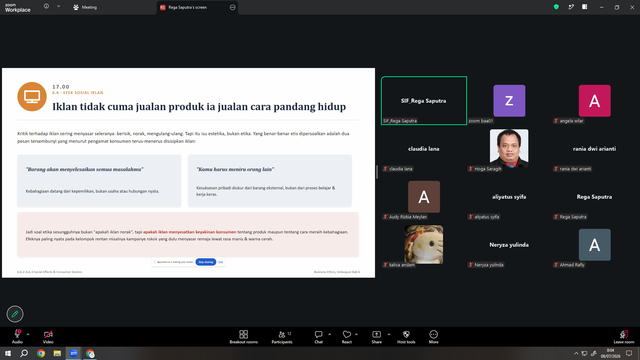Click the title bar phone call icon
Image resolution: width=640 pixels, height=360 pixels.
[x=571, y=7]
